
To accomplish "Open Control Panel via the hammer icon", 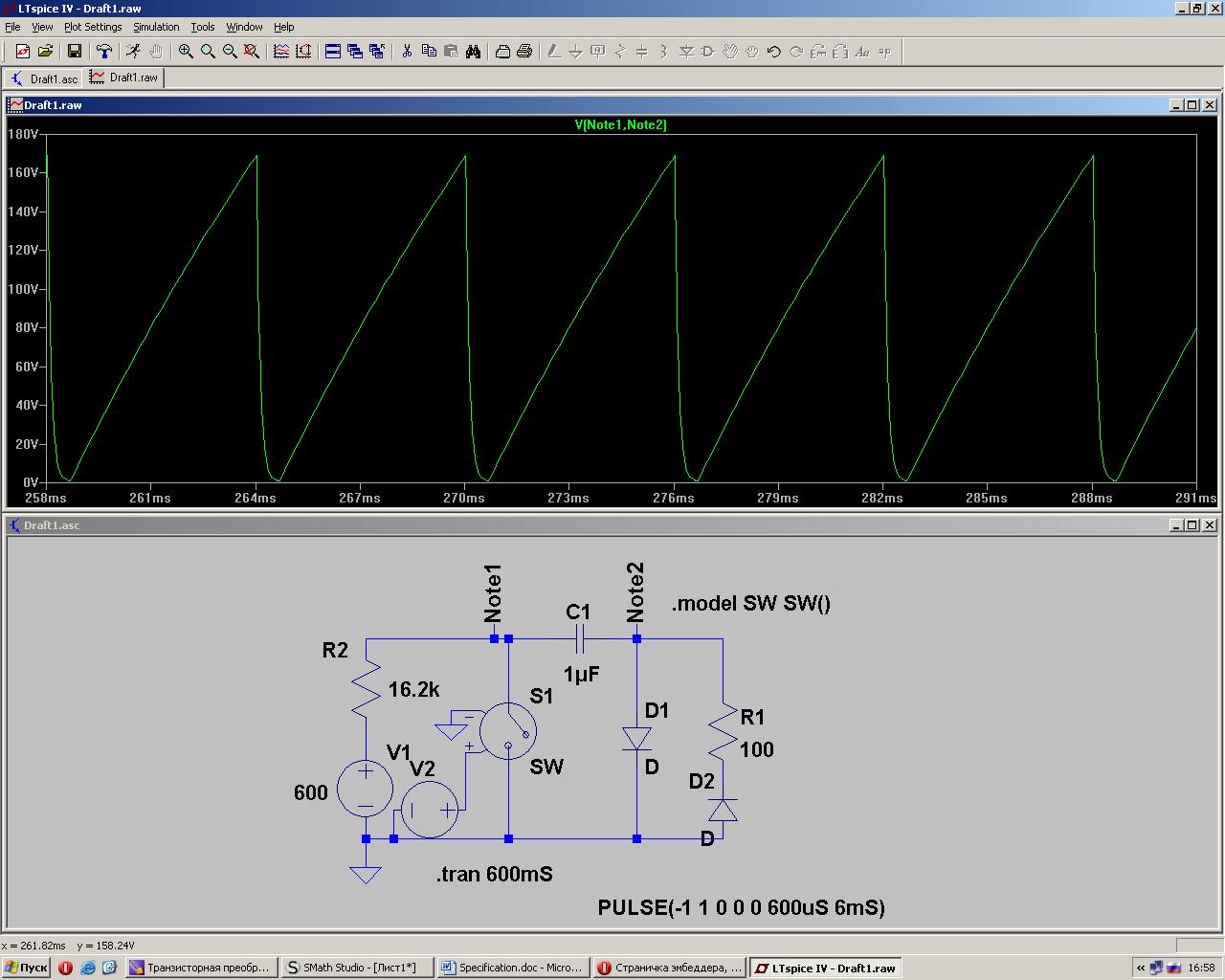I will 104,52.
